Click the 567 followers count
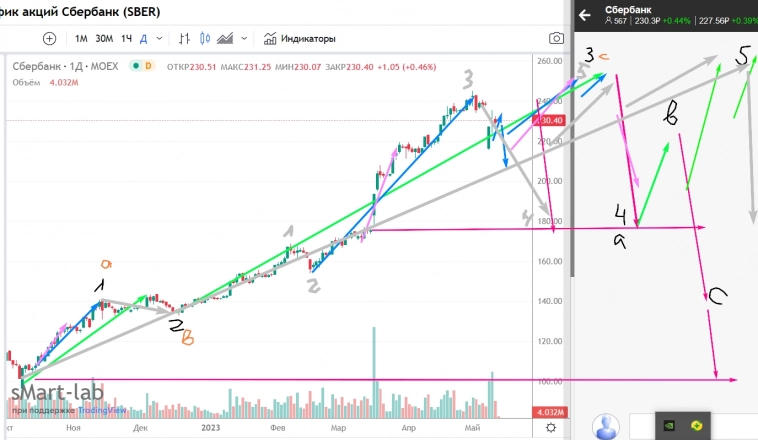This screenshot has width=758, height=440. click(616, 21)
